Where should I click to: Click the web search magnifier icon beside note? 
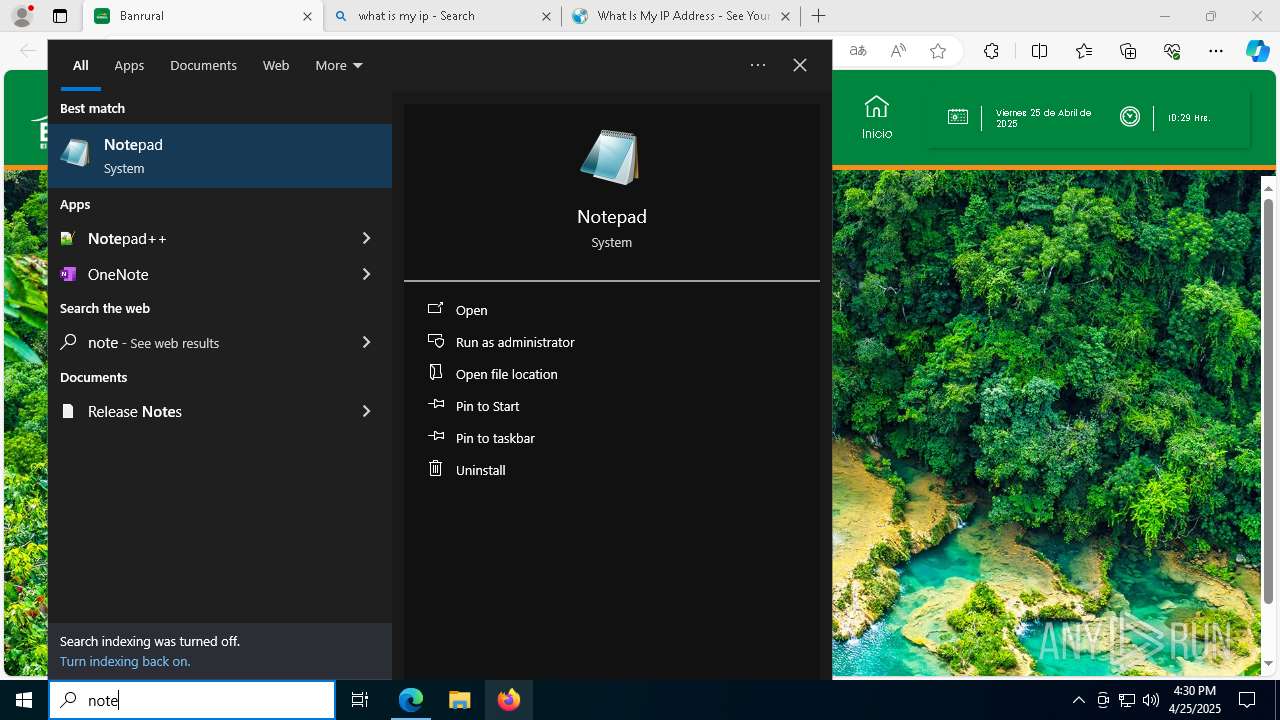click(x=68, y=342)
